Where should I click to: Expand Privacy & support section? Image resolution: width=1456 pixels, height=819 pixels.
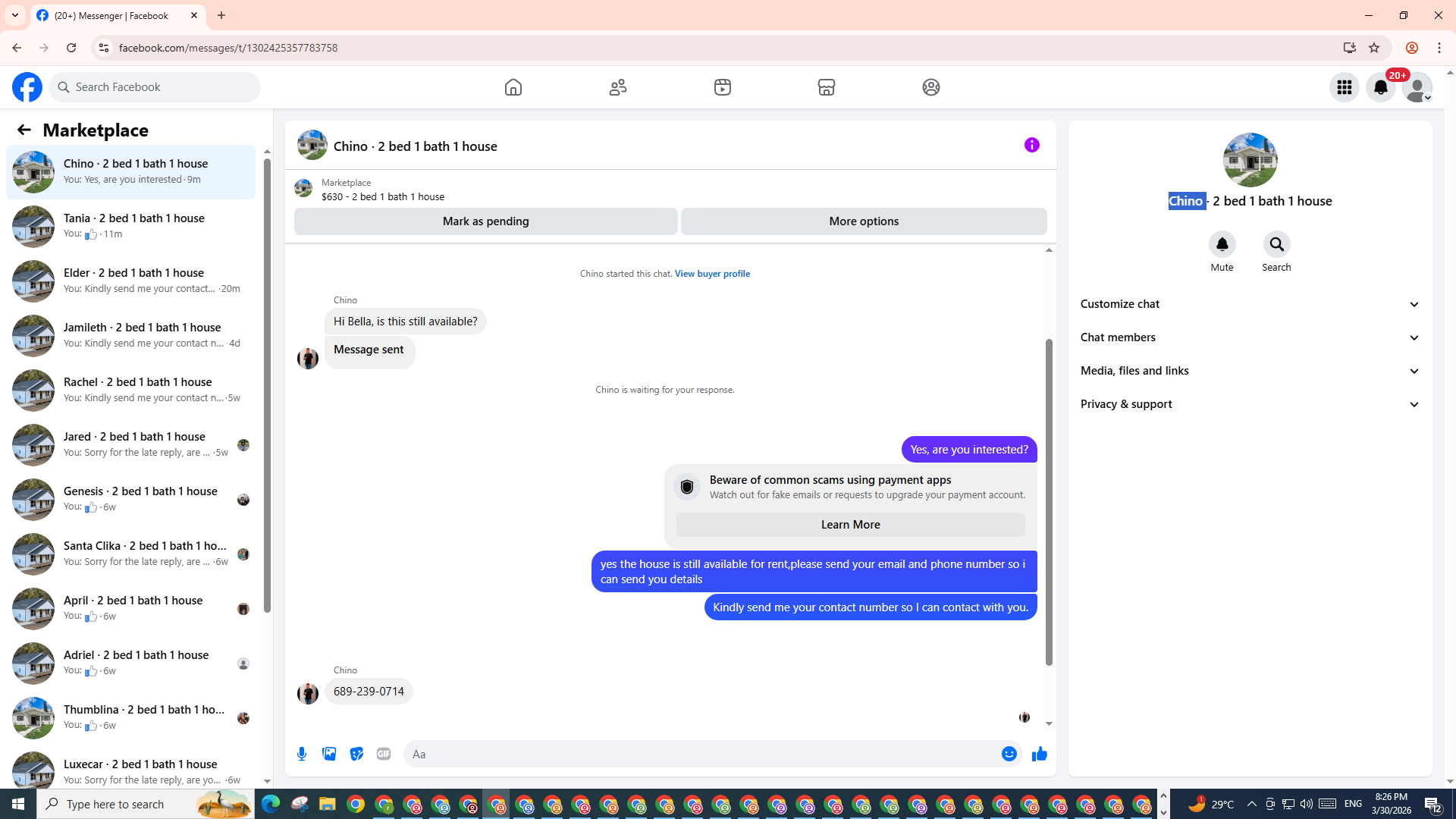(x=1250, y=404)
